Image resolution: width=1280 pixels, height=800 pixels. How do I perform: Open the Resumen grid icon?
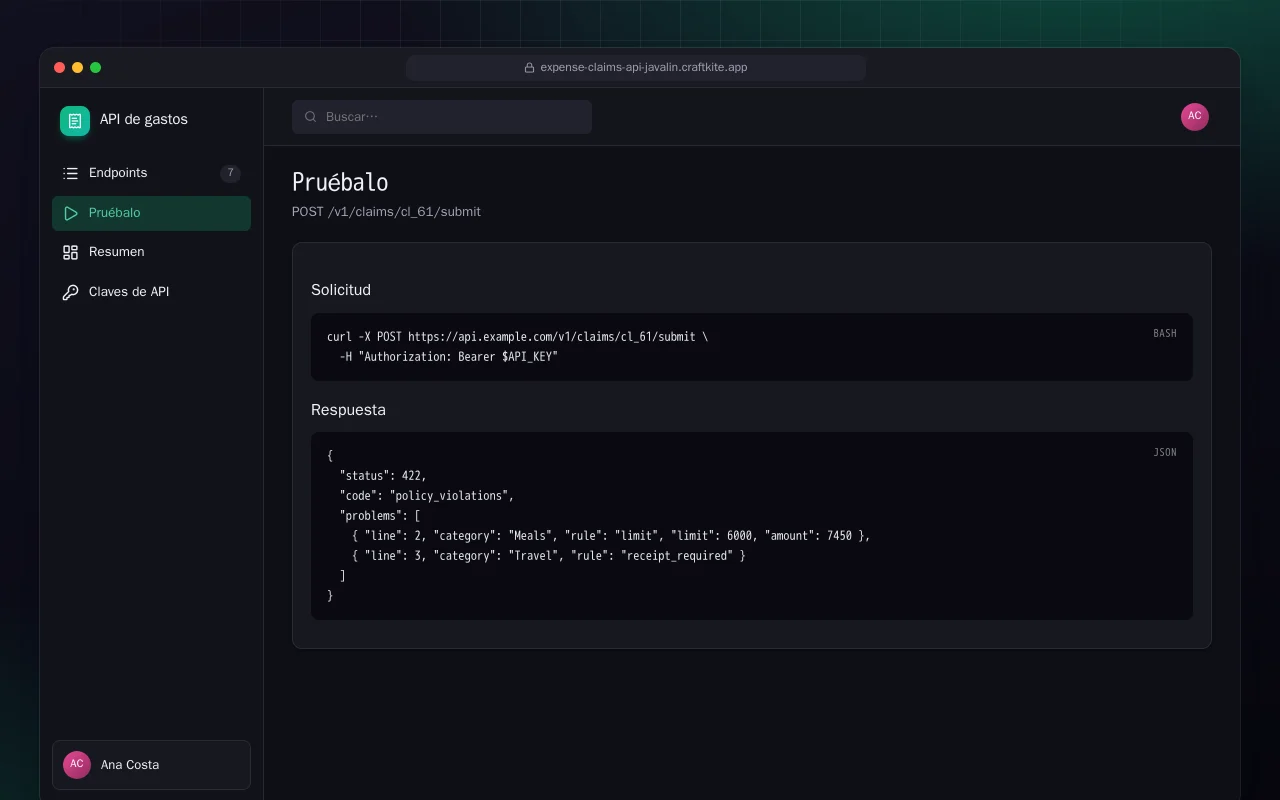70,252
